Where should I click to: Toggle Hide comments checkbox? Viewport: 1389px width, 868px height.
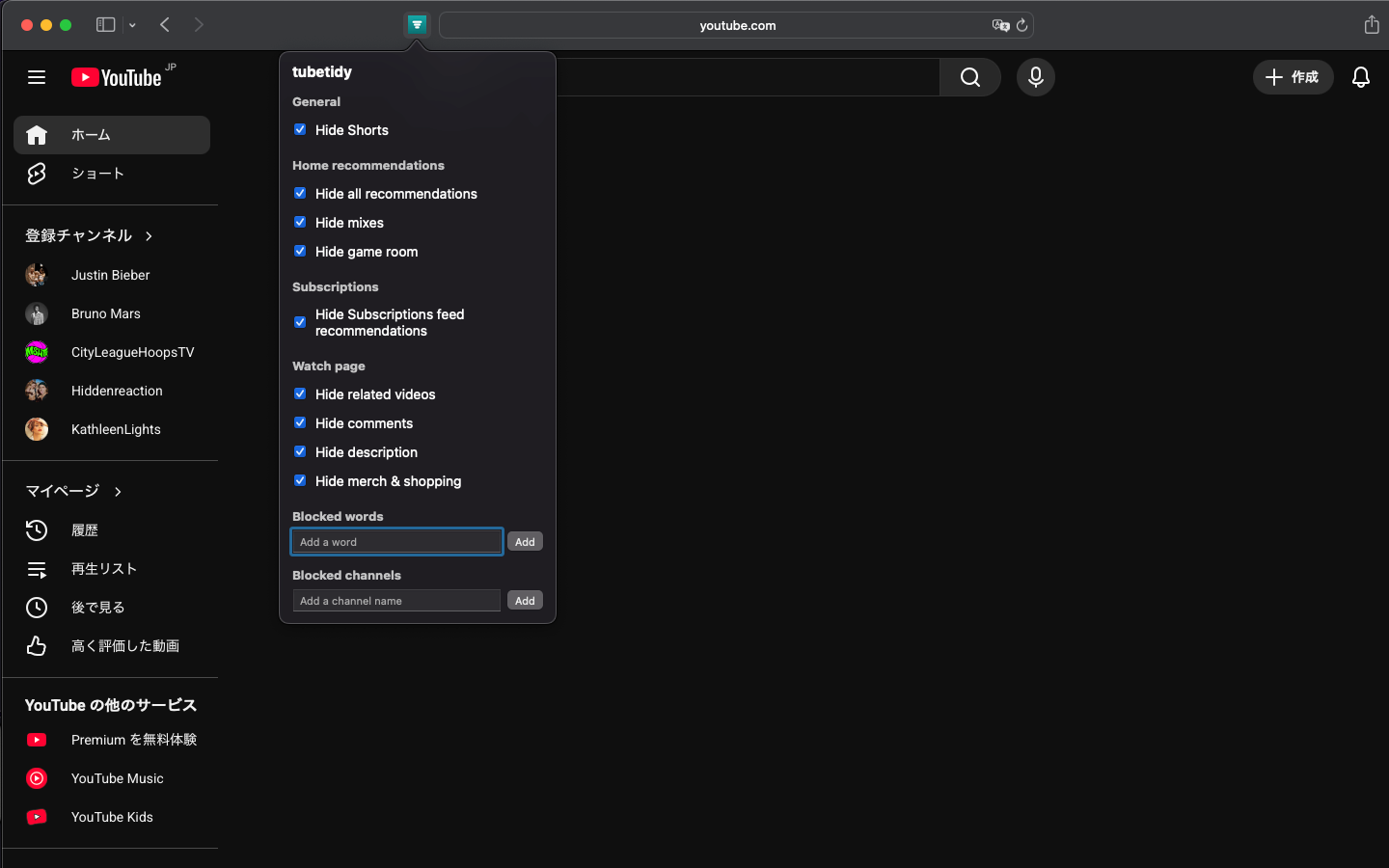coord(300,422)
